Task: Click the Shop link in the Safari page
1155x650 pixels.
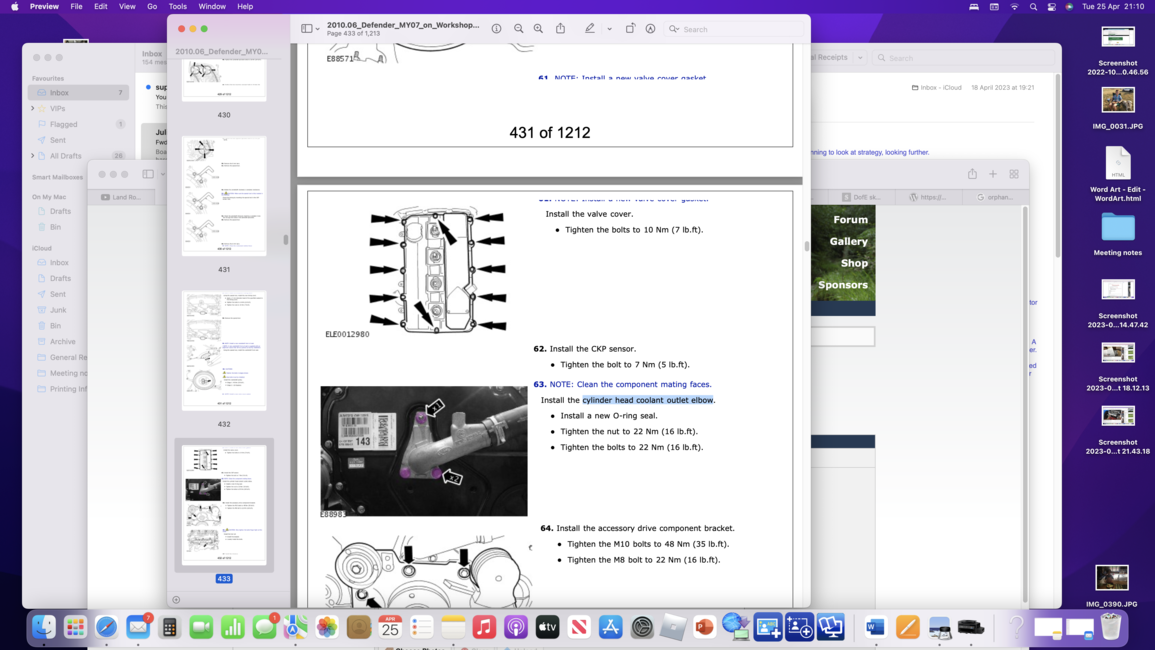Action: point(854,263)
